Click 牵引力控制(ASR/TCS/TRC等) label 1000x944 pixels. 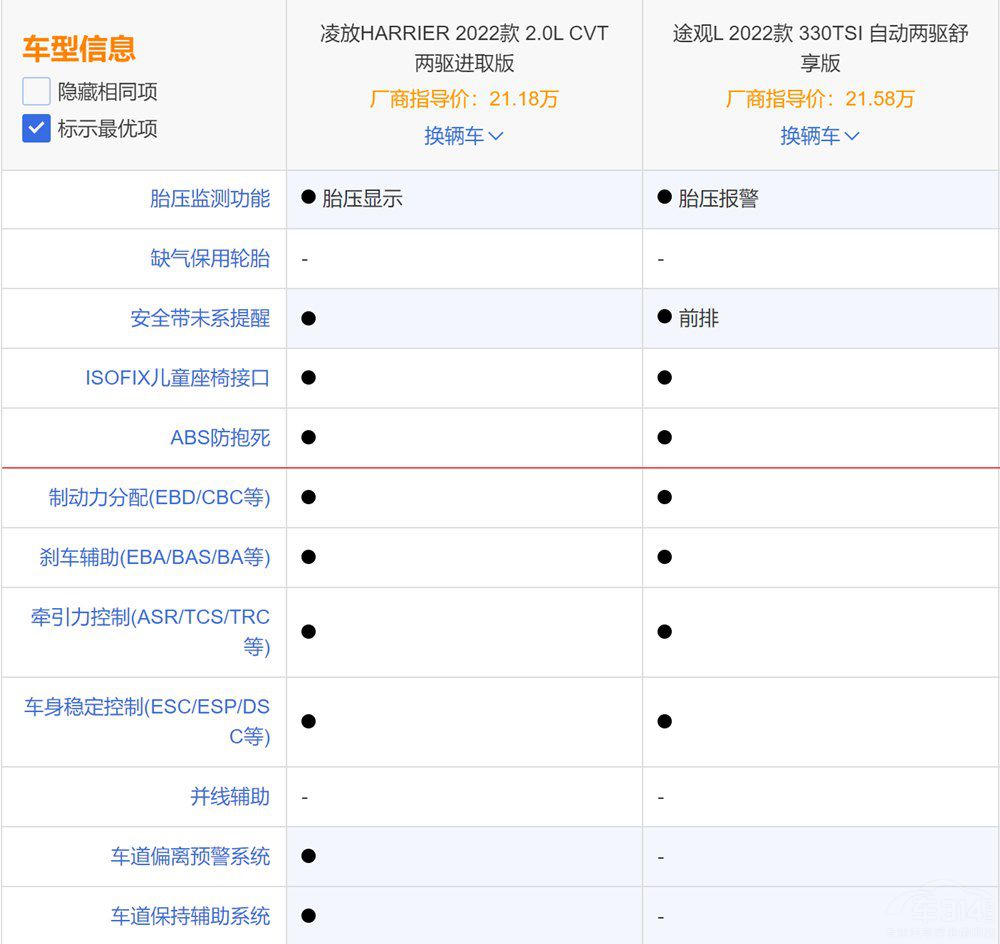(150, 632)
